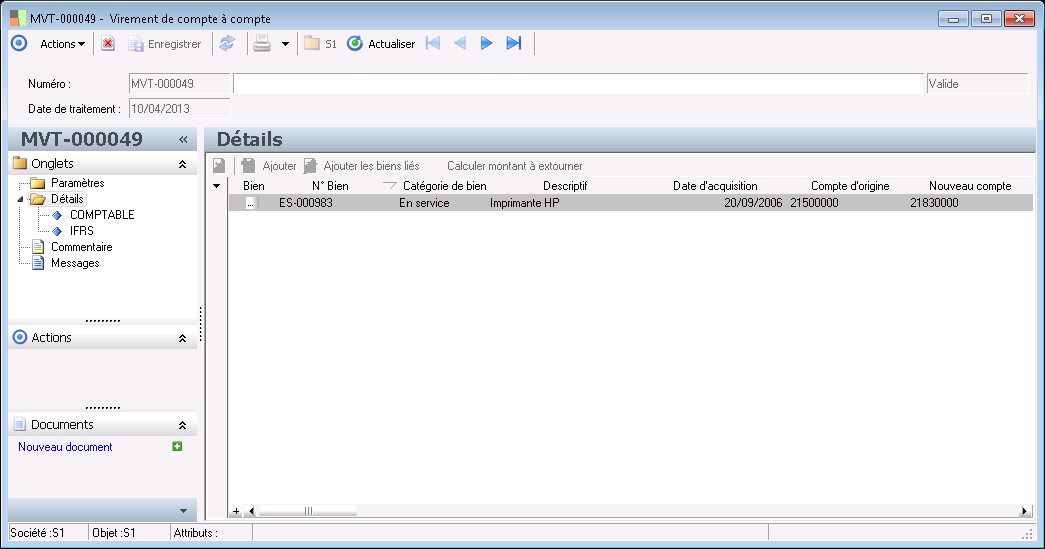Click the 20/09/2006 date cell
This screenshot has height=549, width=1045.
753,203
